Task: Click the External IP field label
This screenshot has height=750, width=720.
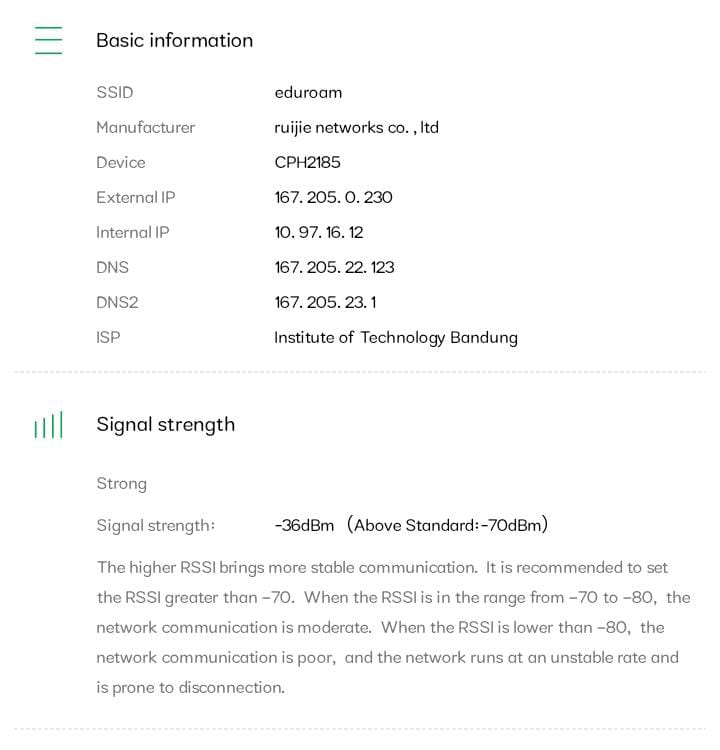Action: coord(135,197)
